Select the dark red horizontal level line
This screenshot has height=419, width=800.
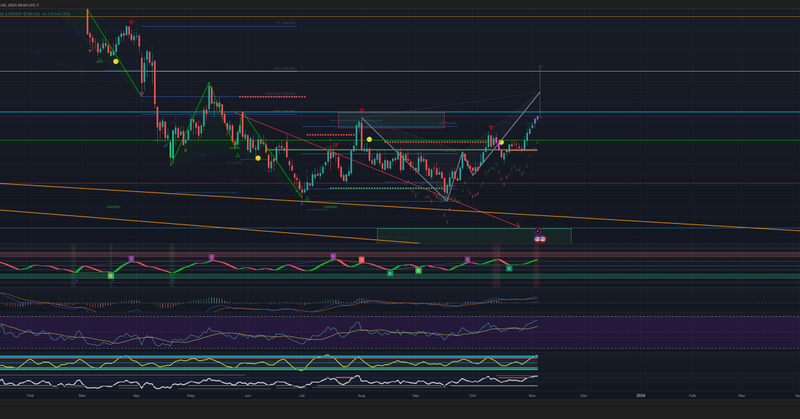[400, 183]
